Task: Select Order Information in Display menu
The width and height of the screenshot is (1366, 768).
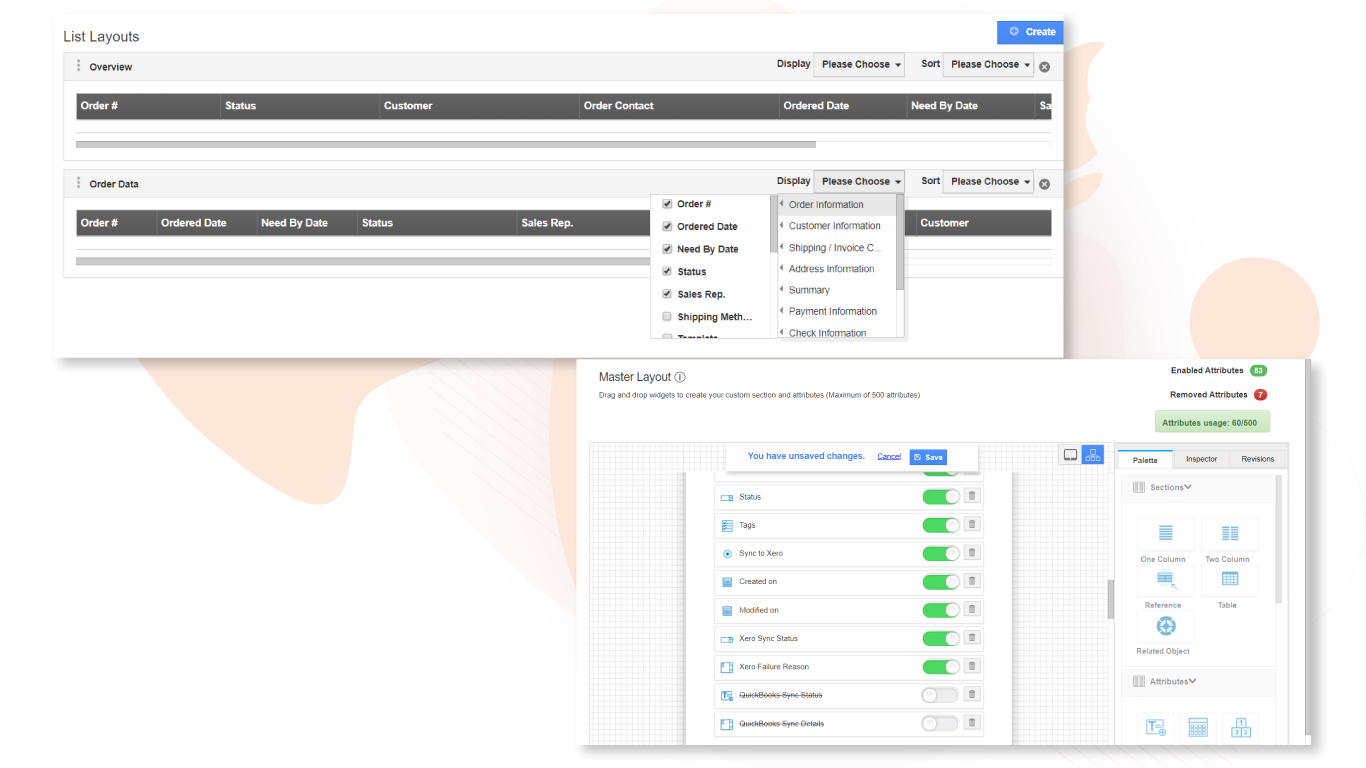Action: 837,204
